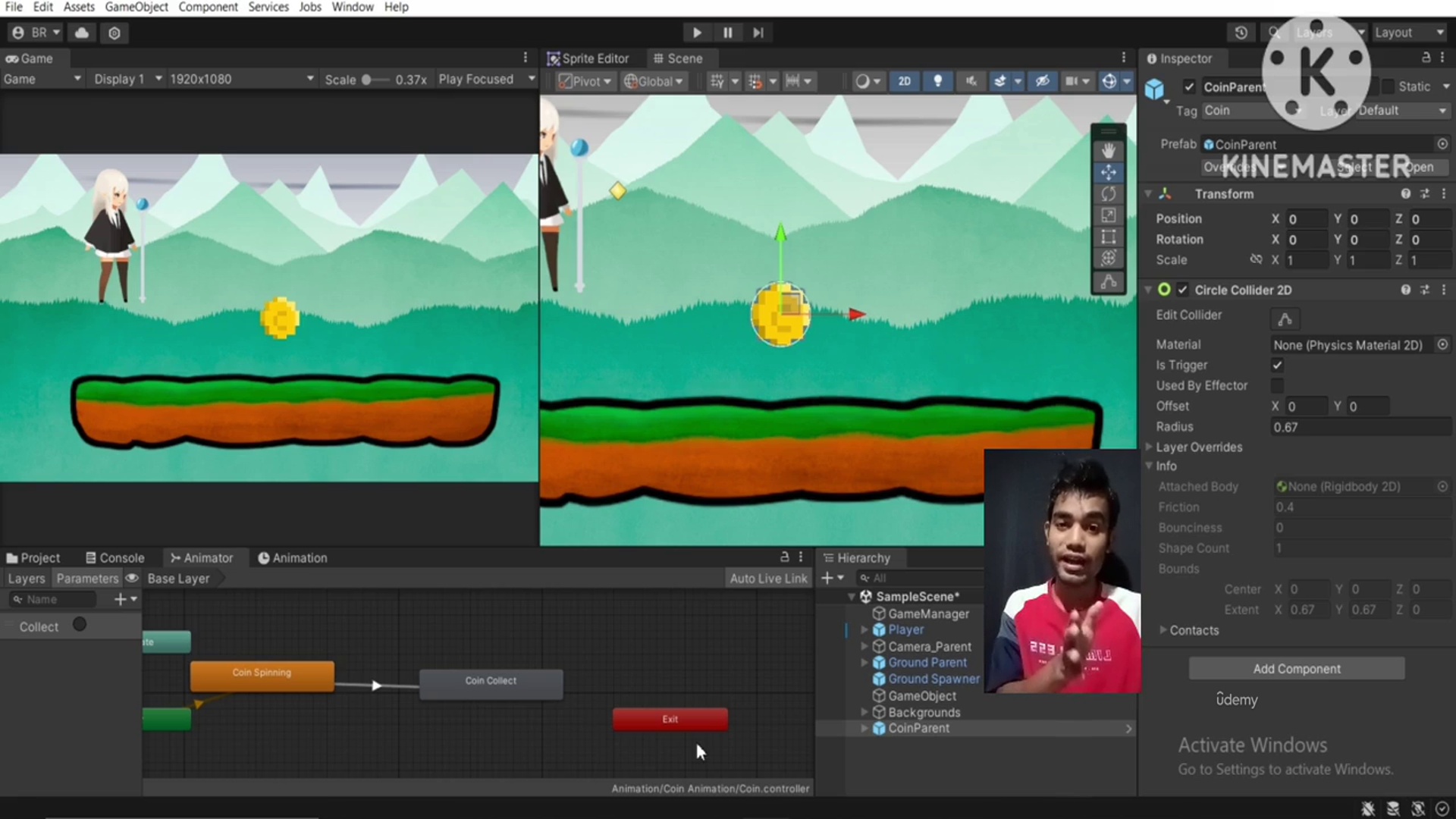This screenshot has width=1456, height=819.
Task: Expand the Contacts section
Action: pyautogui.click(x=1163, y=629)
